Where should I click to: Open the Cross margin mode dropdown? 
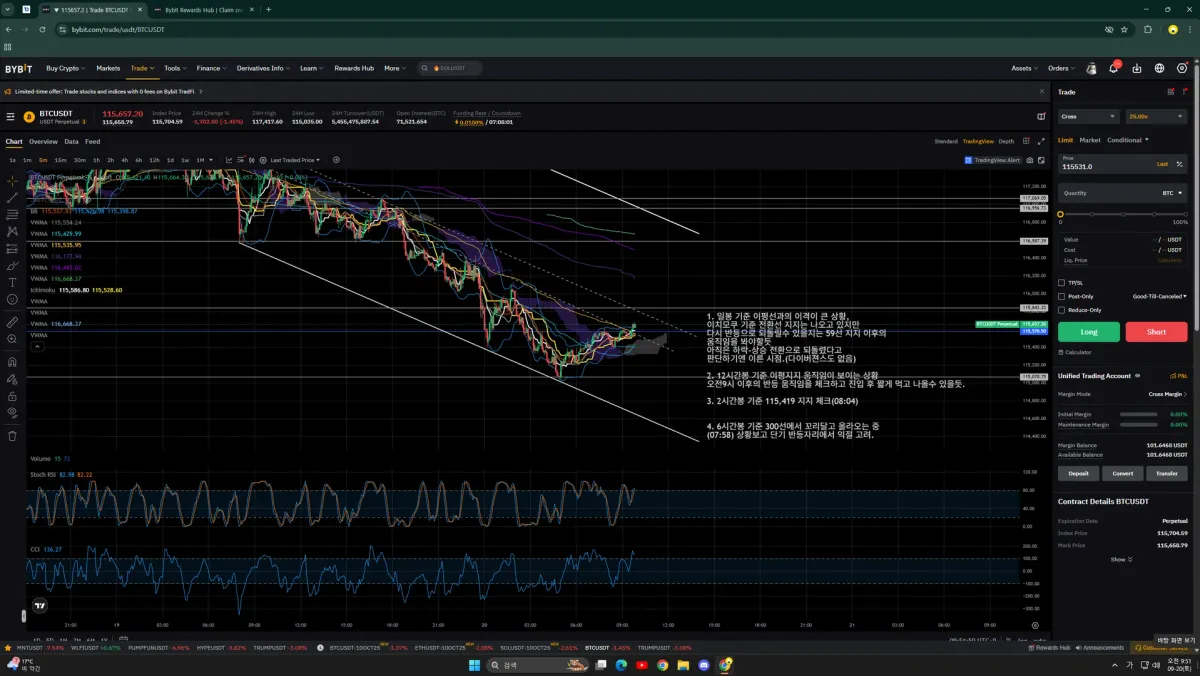click(1088, 116)
